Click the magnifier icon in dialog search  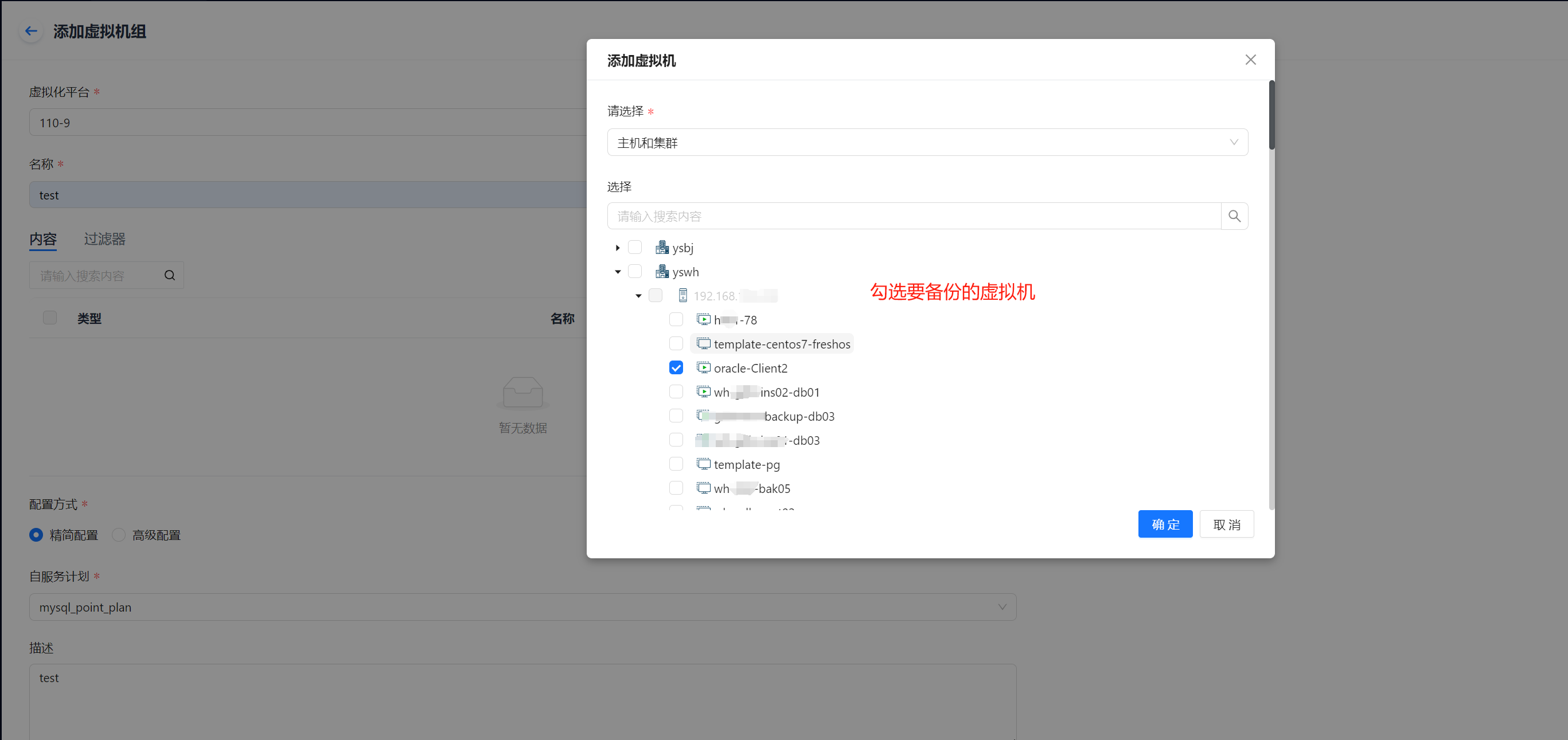[1234, 216]
